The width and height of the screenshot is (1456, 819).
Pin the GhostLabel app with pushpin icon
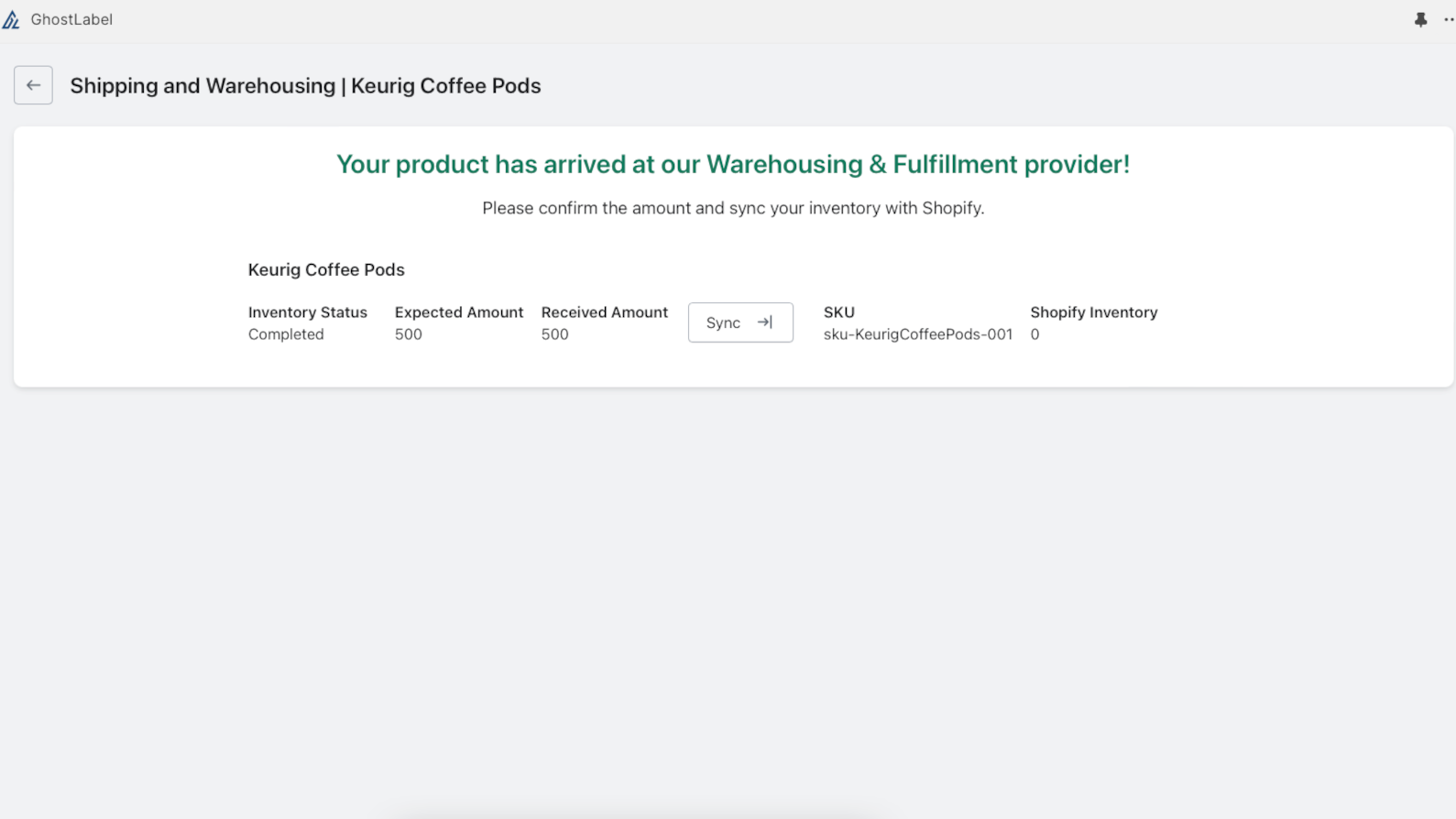point(1420,19)
